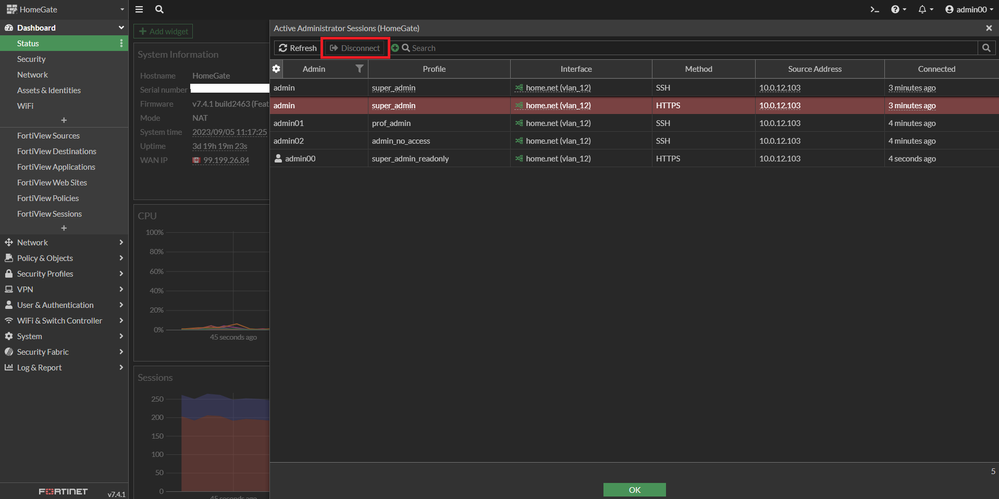Select the admin02 session row
The height and width of the screenshot is (499, 999).
tap(634, 141)
